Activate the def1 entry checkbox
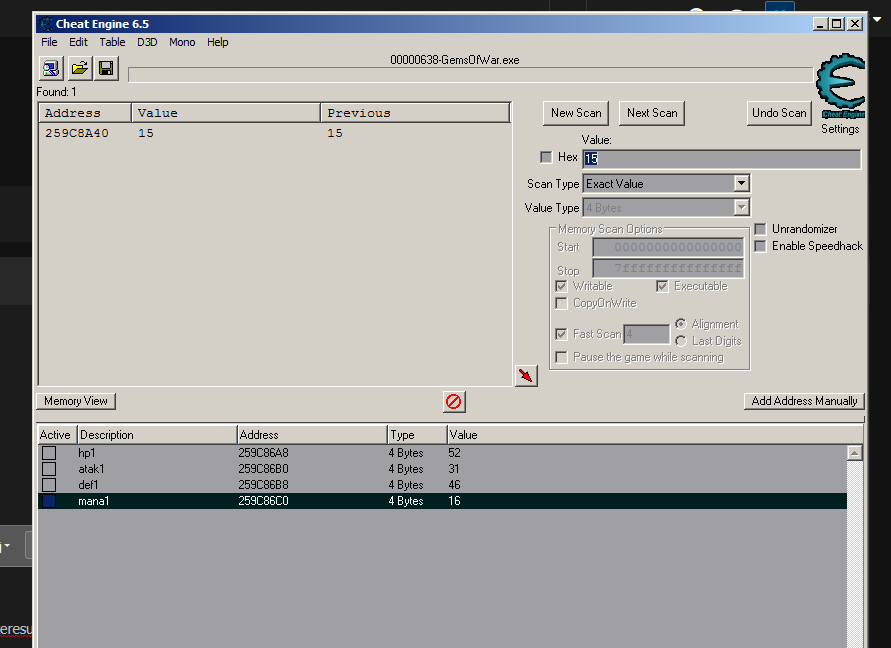The width and height of the screenshot is (891, 648). (x=49, y=485)
